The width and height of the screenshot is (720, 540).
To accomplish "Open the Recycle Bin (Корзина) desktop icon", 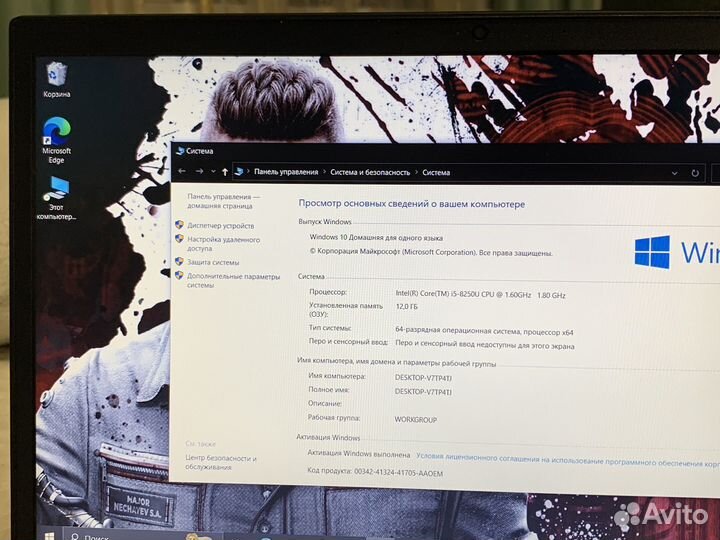I will [56, 79].
